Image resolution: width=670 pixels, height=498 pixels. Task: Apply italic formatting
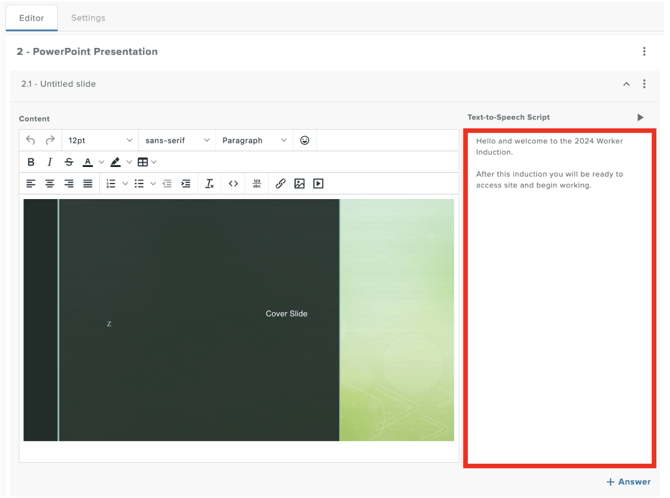click(x=50, y=162)
